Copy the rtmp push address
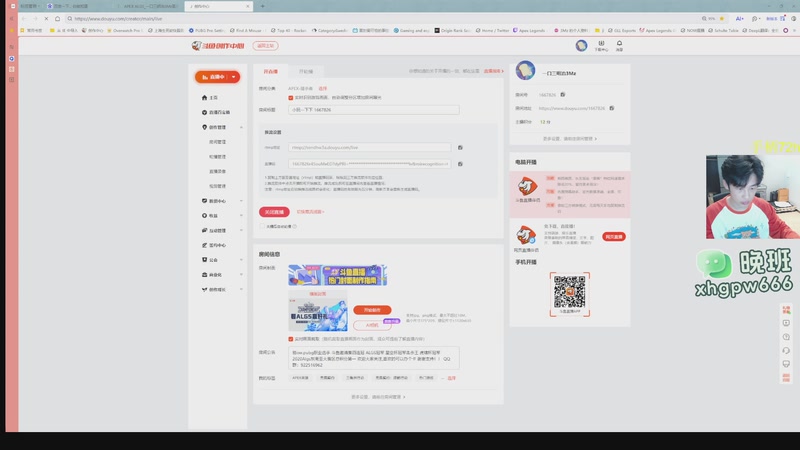 point(460,147)
